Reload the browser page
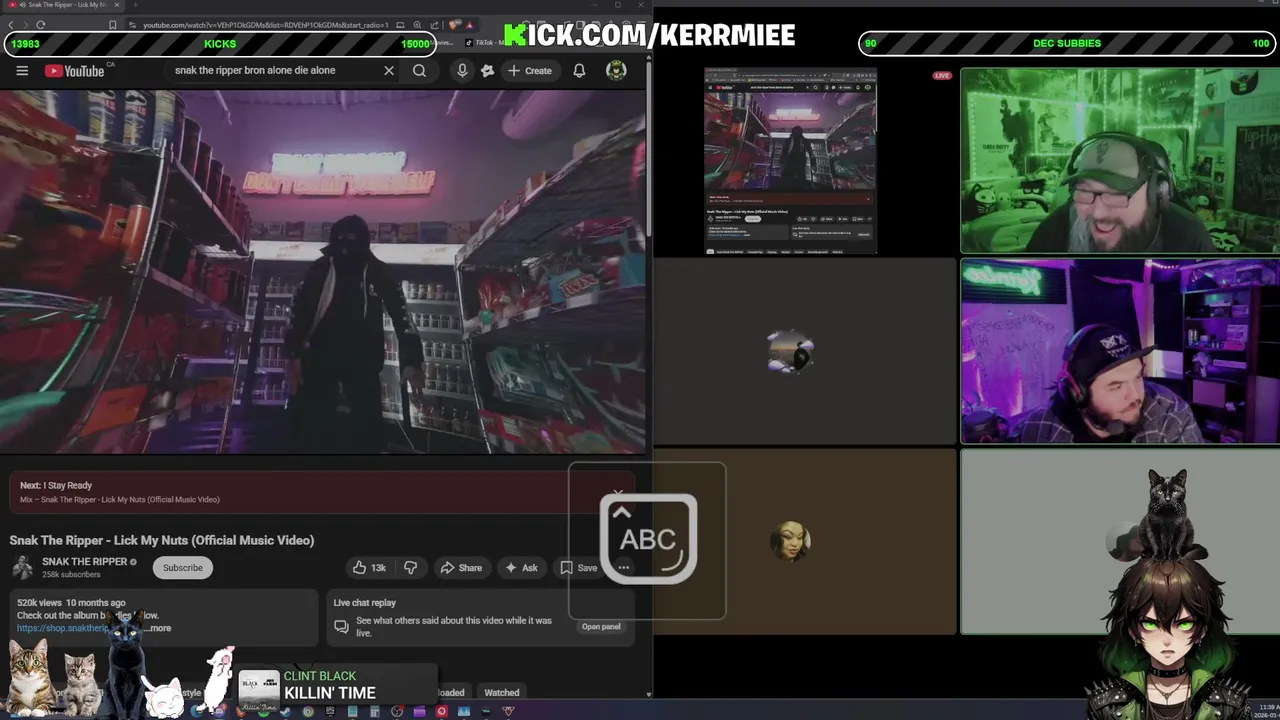 [x=41, y=25]
